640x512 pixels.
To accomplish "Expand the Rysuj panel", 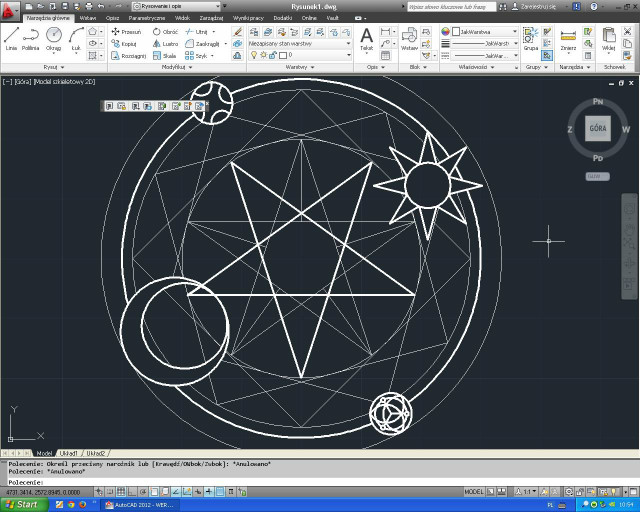I will coord(54,67).
